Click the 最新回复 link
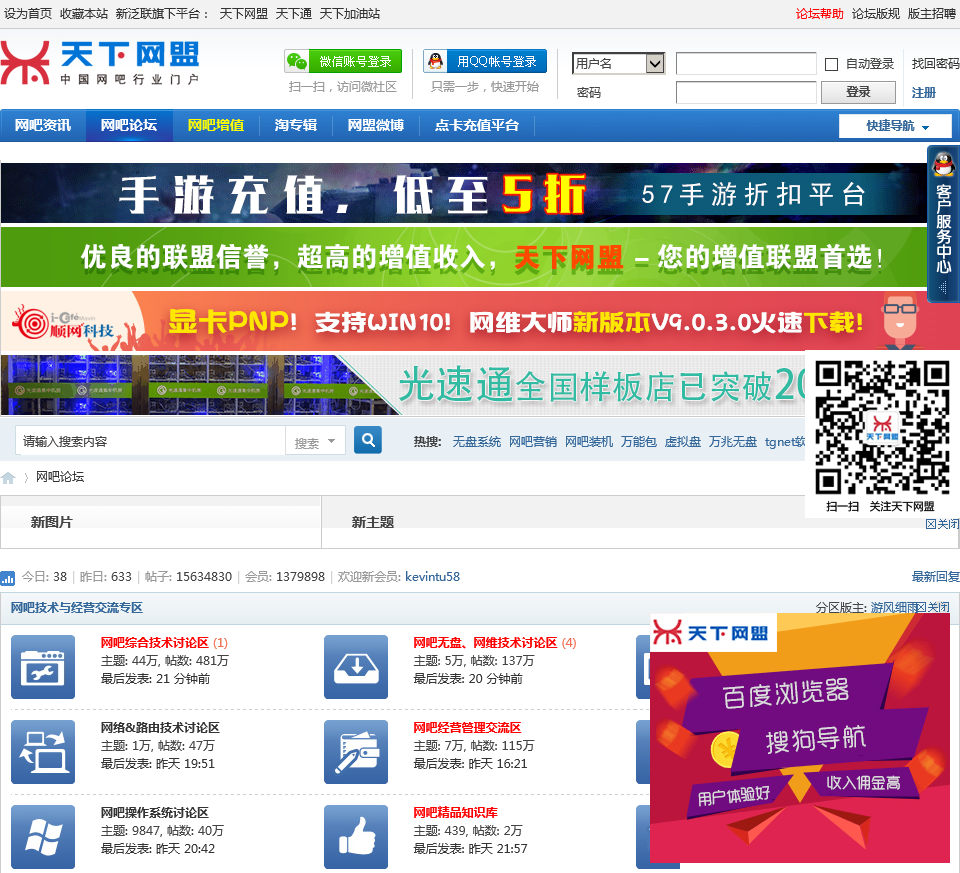The width and height of the screenshot is (960, 873). [936, 577]
